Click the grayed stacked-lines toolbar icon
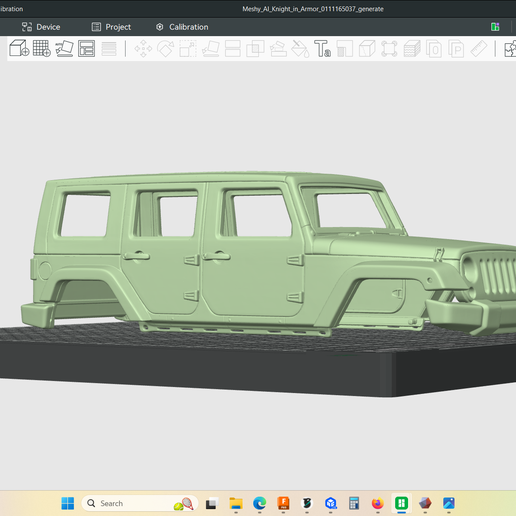 tap(109, 49)
